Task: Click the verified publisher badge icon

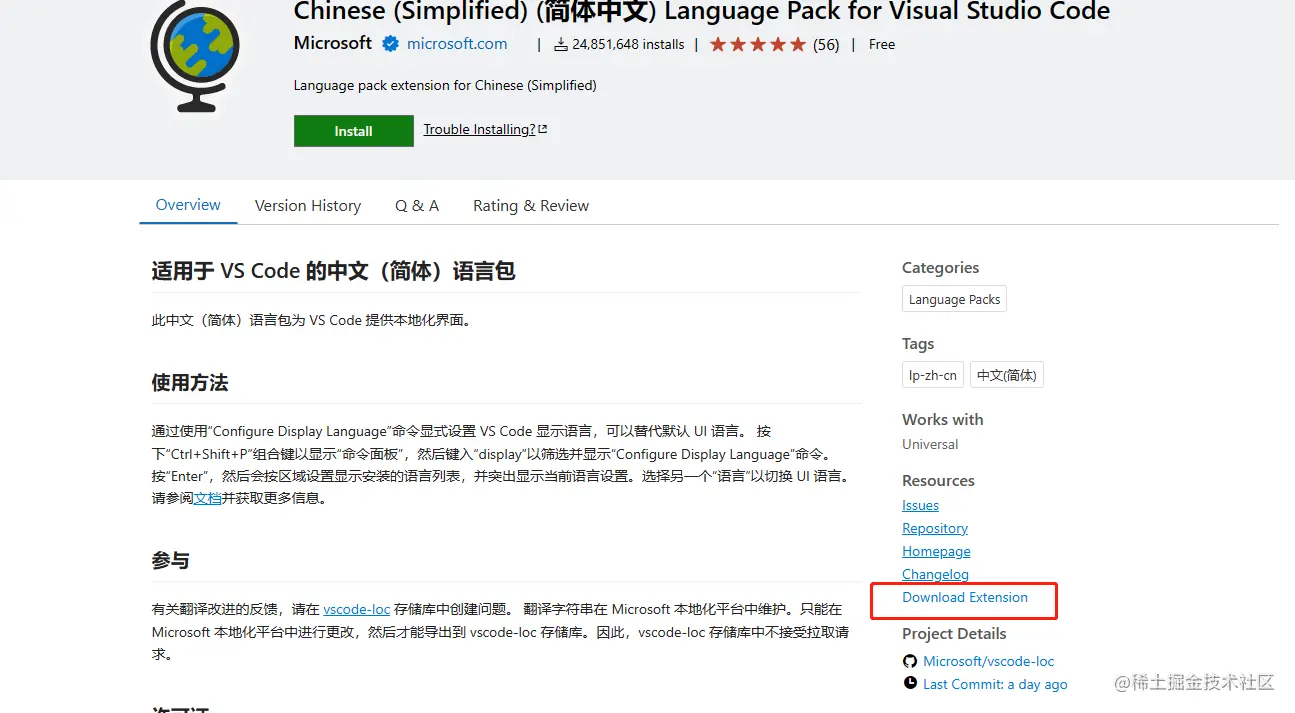Action: tap(391, 44)
